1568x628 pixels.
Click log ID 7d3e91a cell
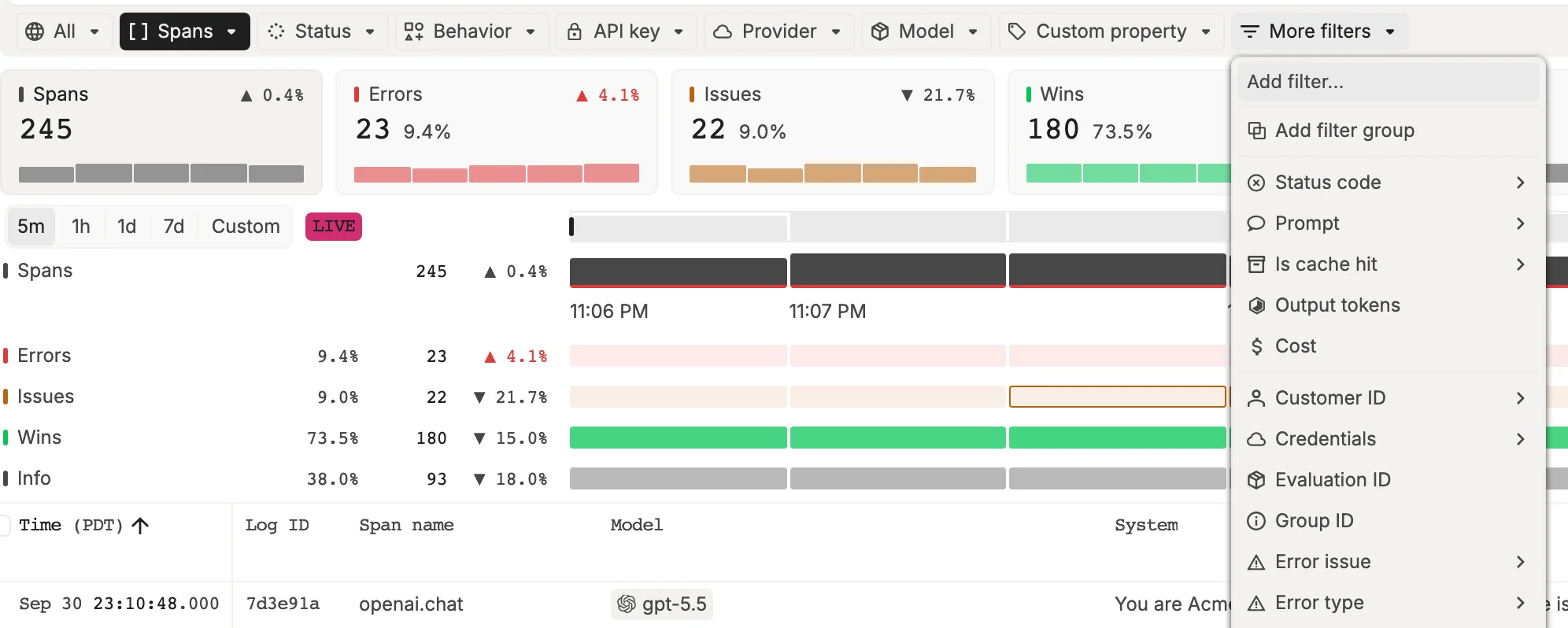pos(283,604)
